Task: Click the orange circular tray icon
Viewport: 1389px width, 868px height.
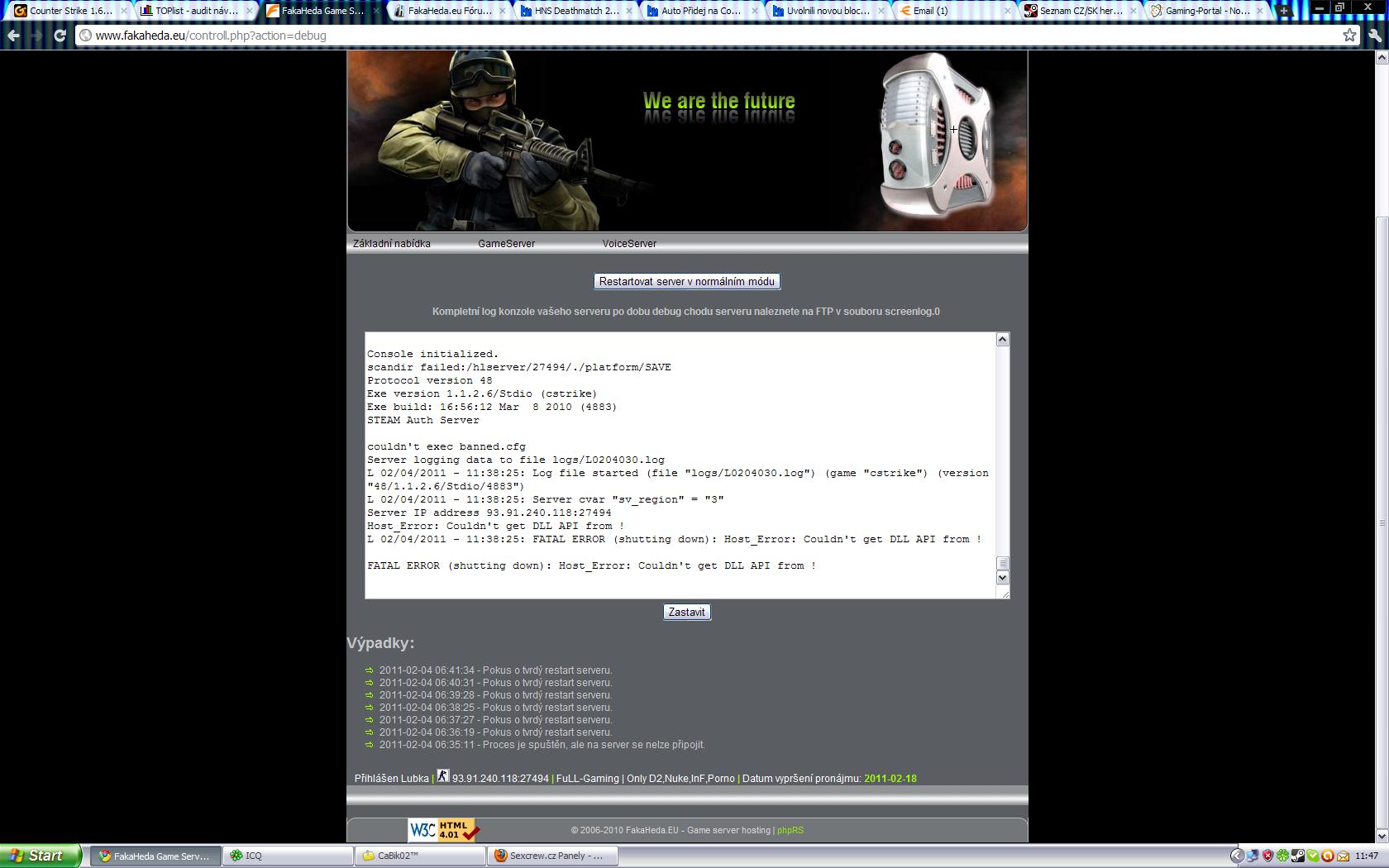Action: [x=1328, y=856]
